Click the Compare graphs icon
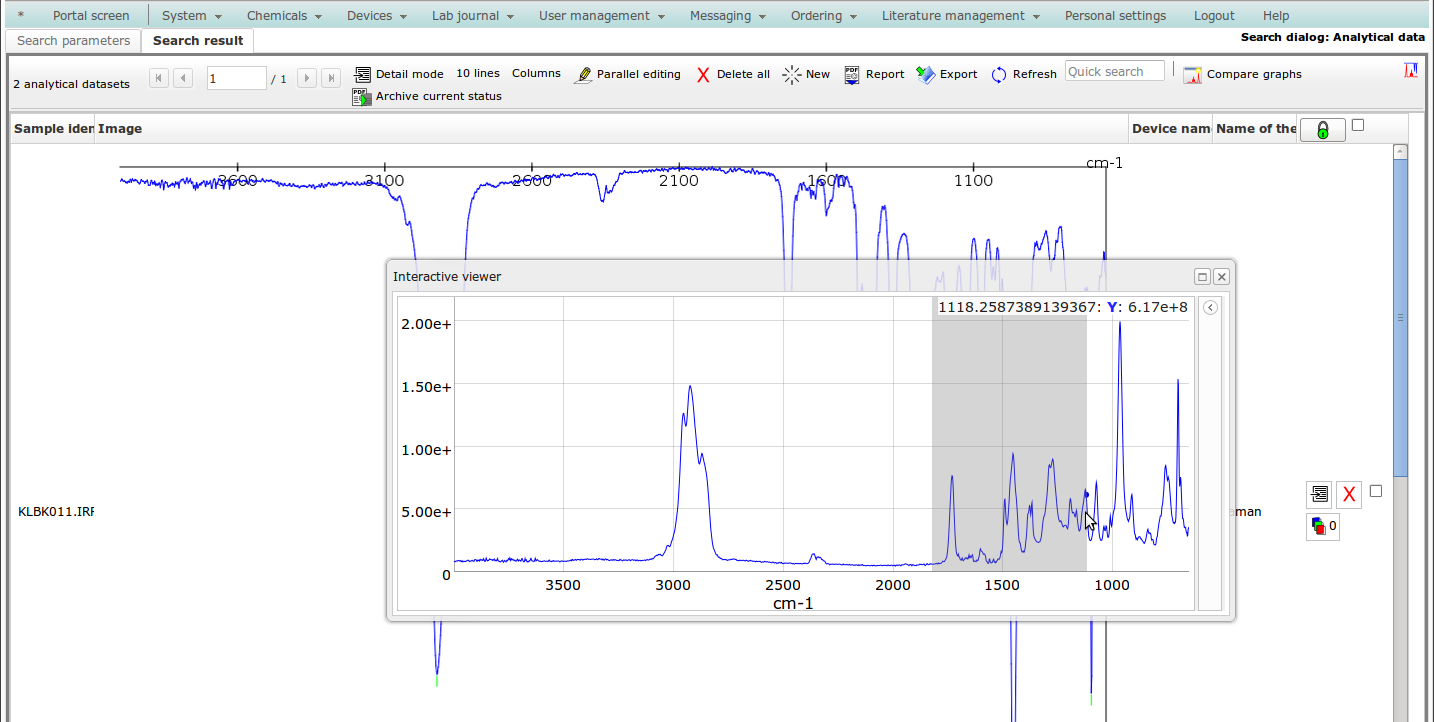 (1192, 75)
